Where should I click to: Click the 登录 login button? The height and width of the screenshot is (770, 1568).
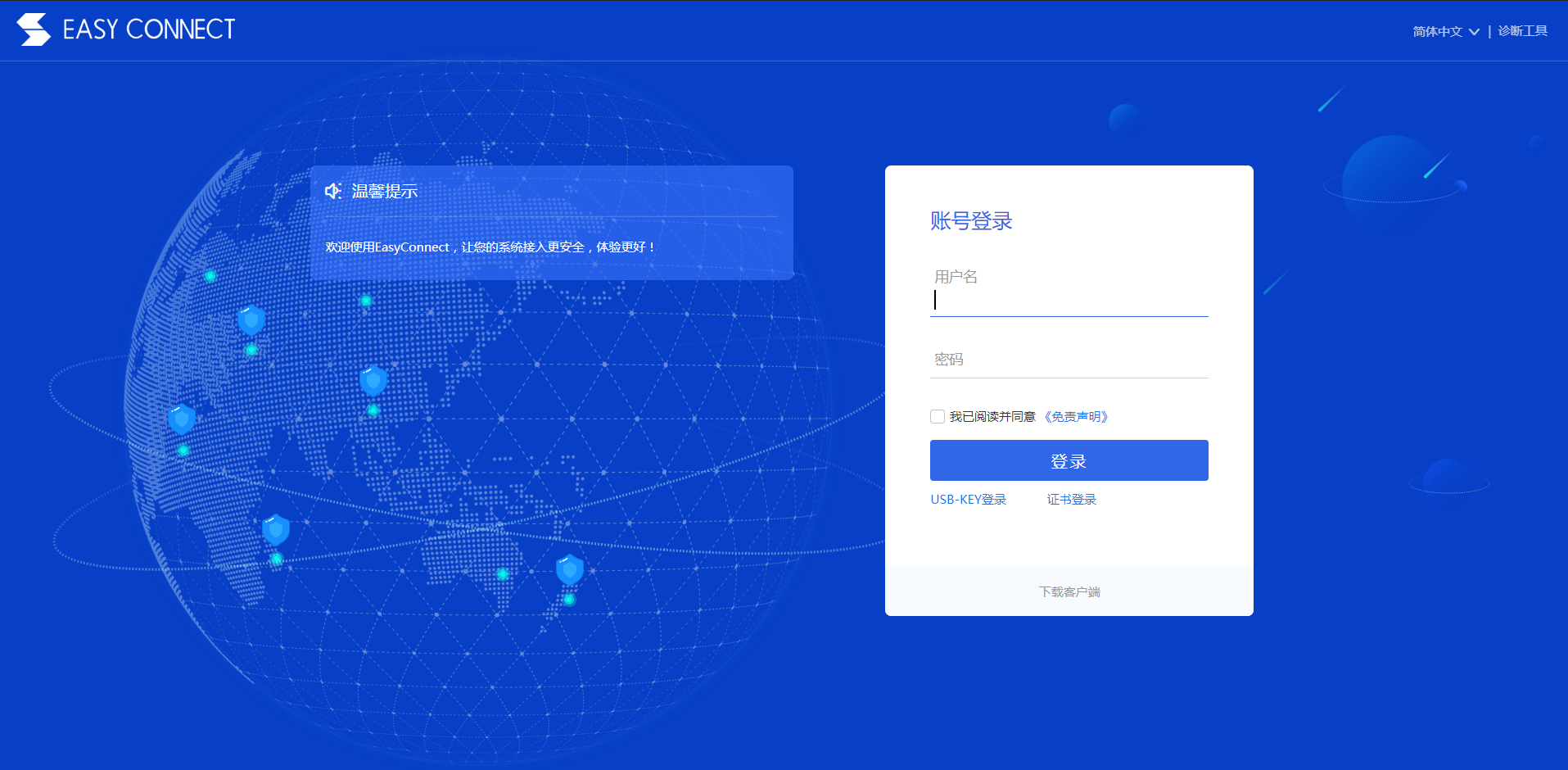coord(1069,460)
